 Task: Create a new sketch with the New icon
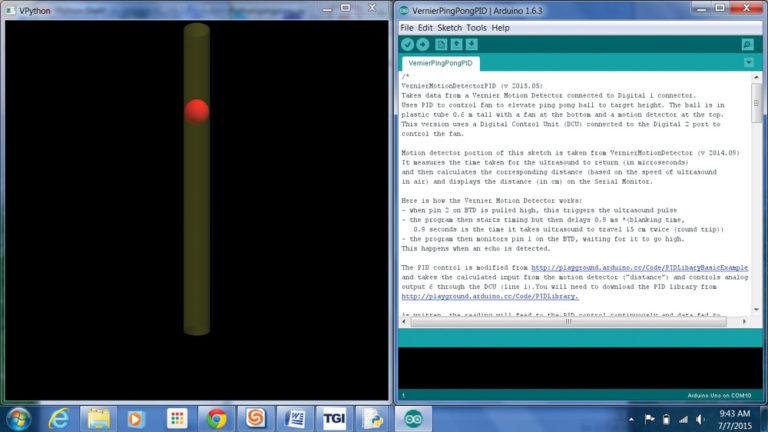[441, 45]
